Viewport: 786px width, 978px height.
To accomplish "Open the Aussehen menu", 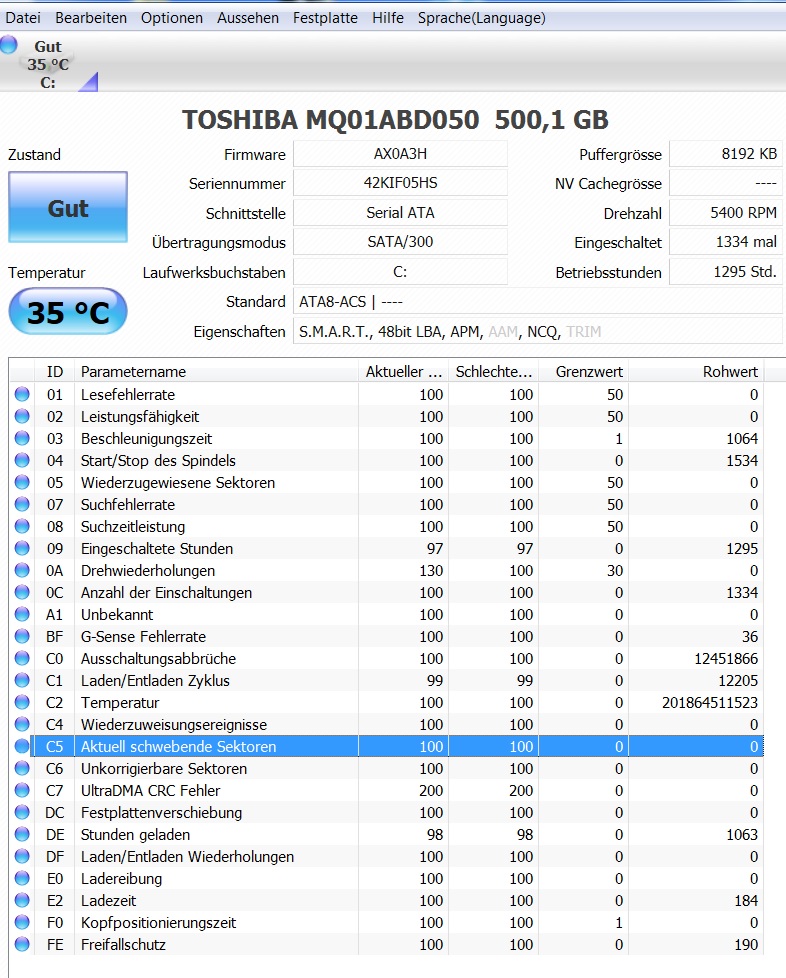I will tap(248, 18).
